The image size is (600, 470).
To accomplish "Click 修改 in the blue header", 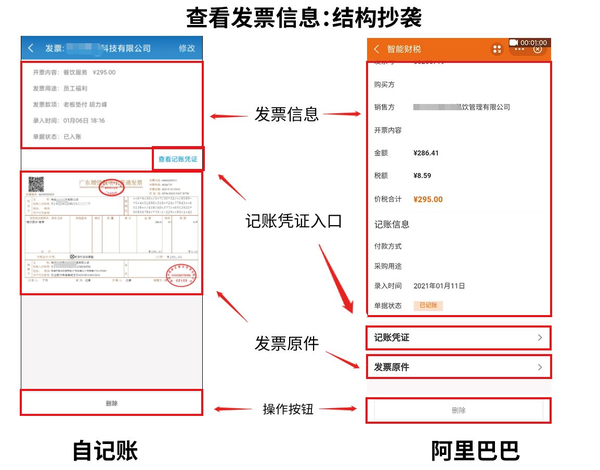I will tap(187, 48).
